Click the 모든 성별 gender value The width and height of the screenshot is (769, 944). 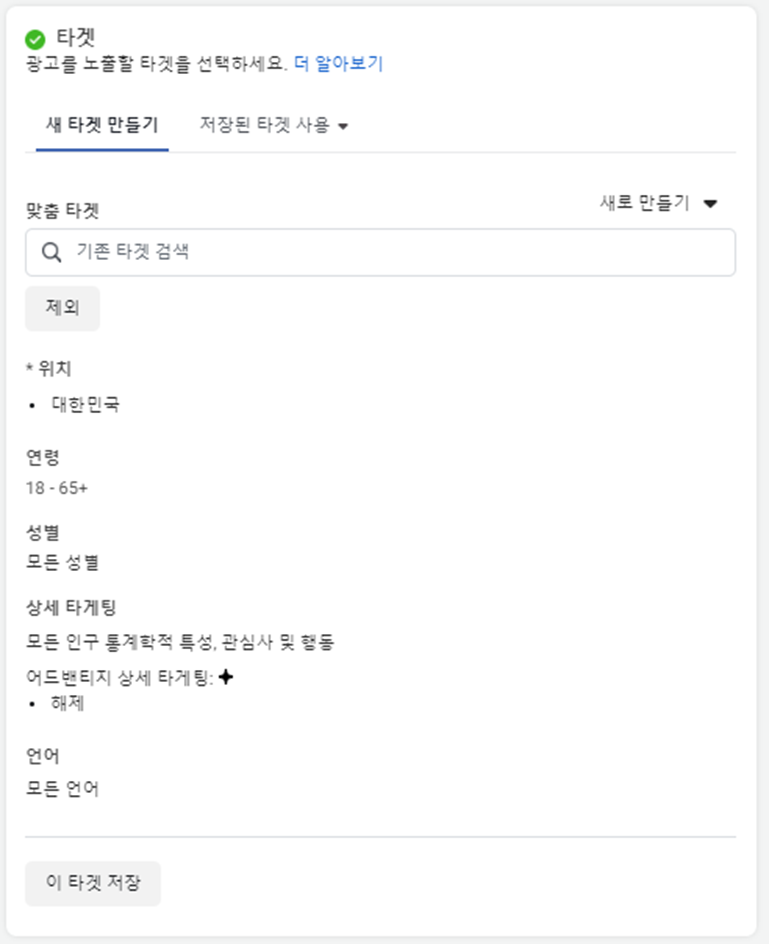(62, 562)
